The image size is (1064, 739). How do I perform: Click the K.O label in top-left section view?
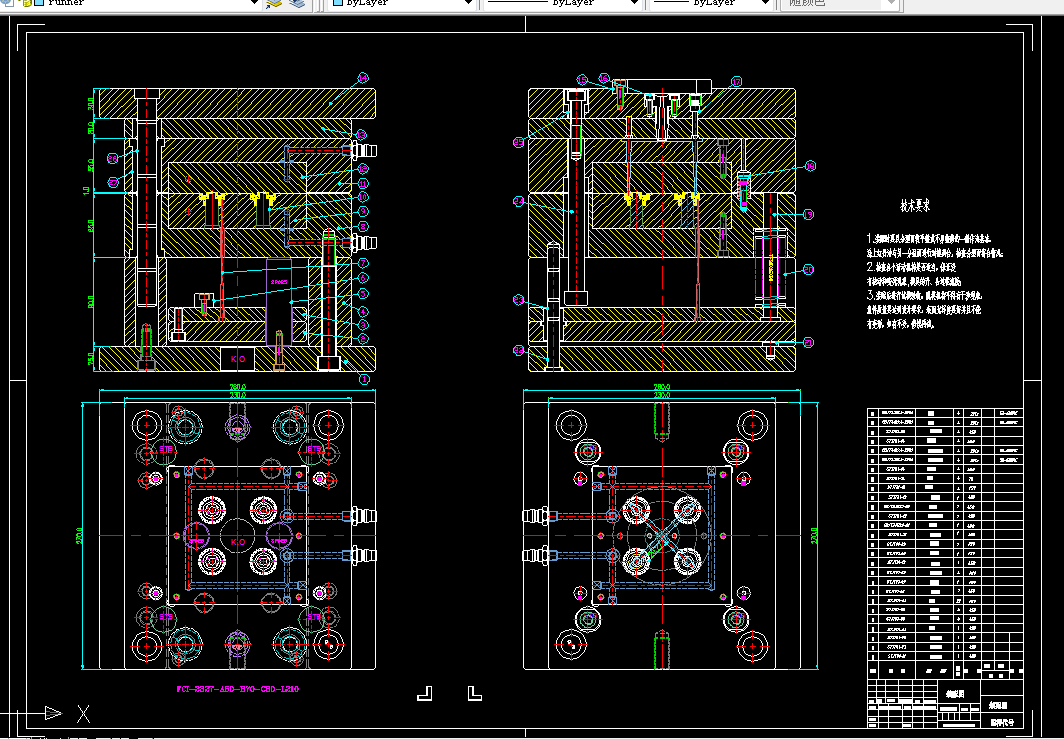tap(238, 357)
